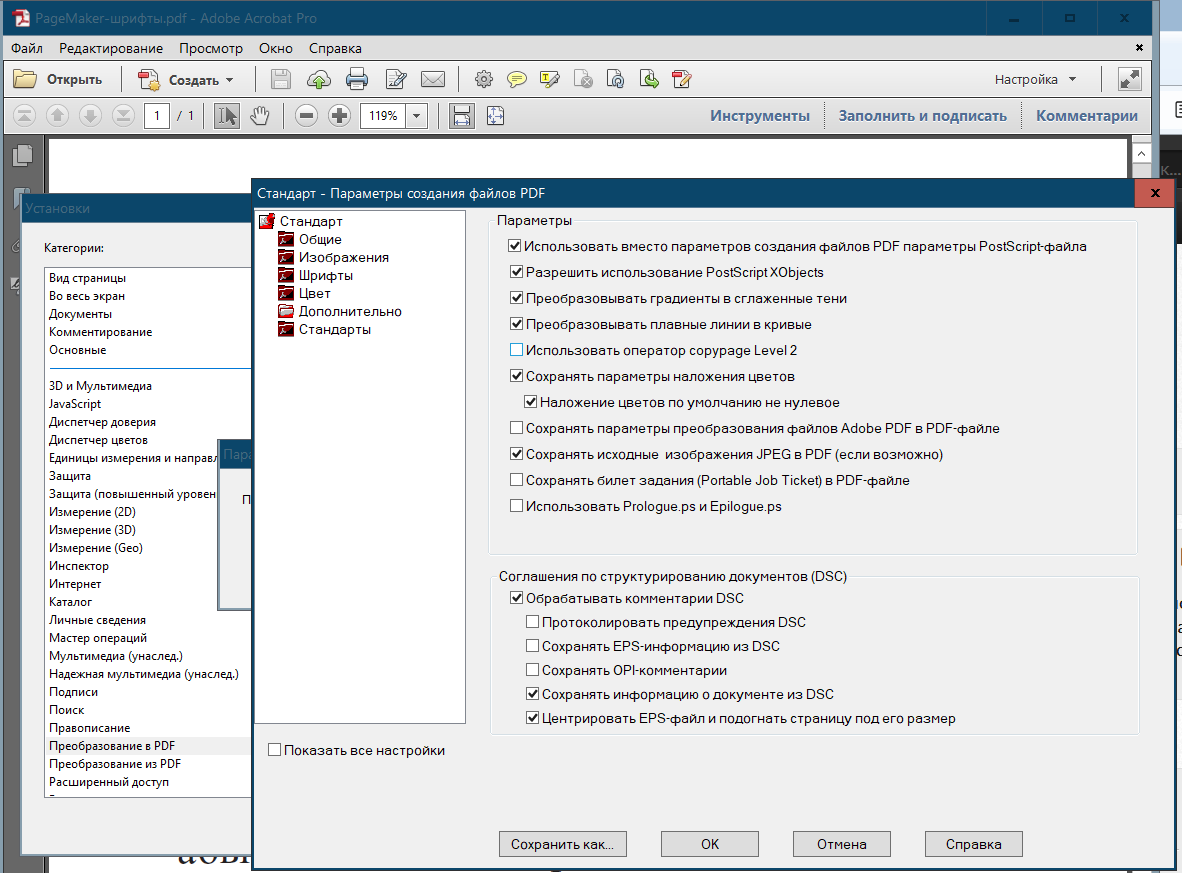Click the fit width scrolling icon
The height and width of the screenshot is (873, 1182).
tap(461, 115)
